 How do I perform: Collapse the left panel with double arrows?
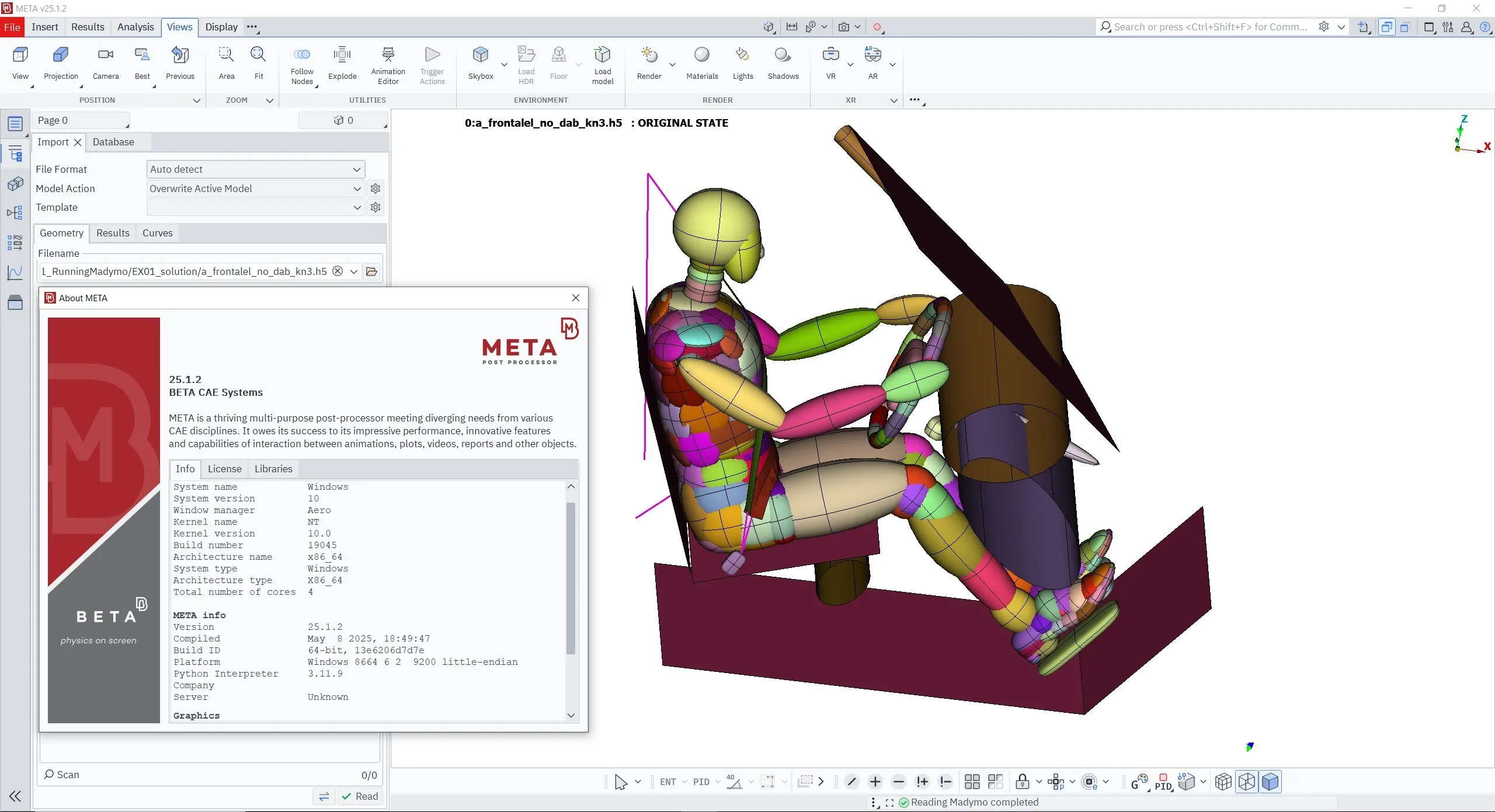pos(15,796)
